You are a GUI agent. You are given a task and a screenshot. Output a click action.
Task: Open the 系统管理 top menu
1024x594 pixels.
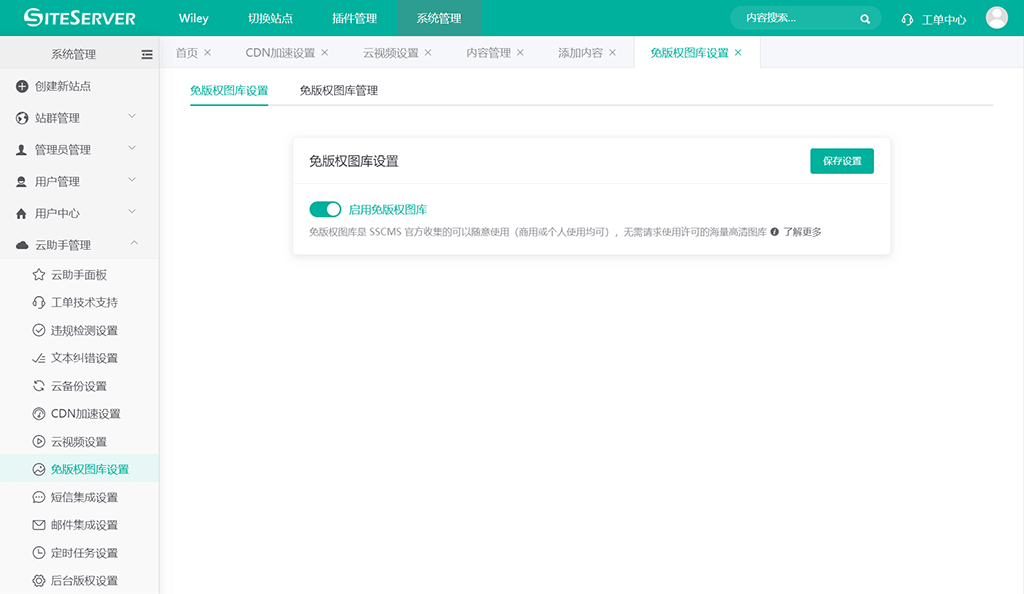click(x=439, y=18)
